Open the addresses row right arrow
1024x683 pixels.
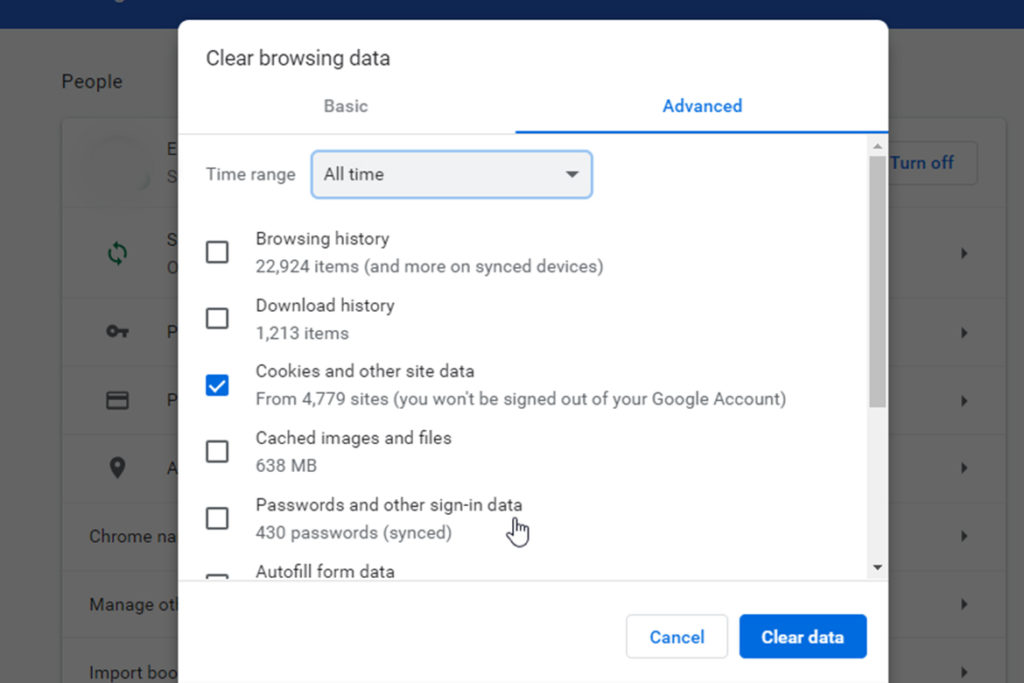point(964,468)
